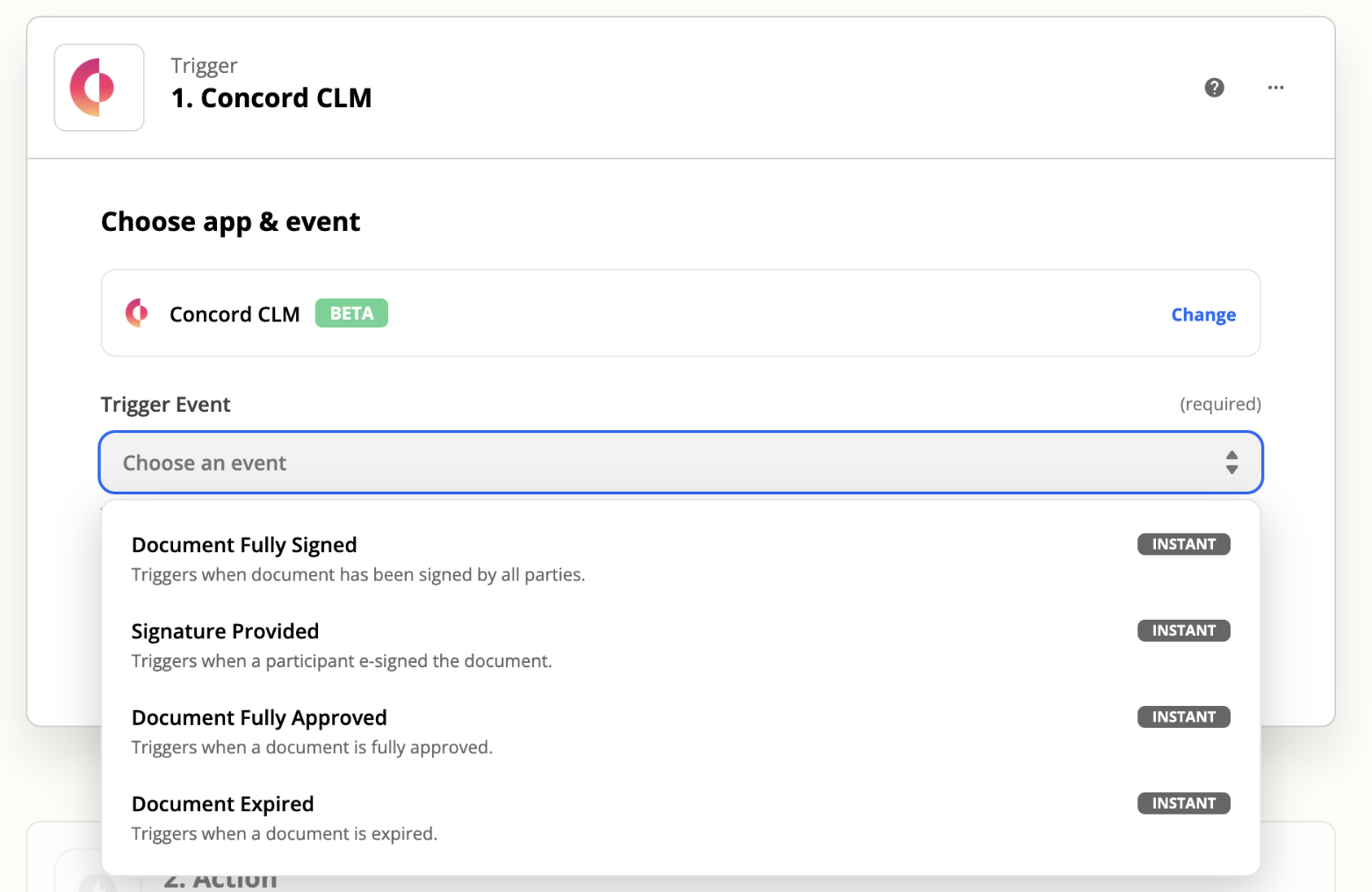Collapse the Choose app & event section heading
The width and height of the screenshot is (1372, 892).
(230, 222)
